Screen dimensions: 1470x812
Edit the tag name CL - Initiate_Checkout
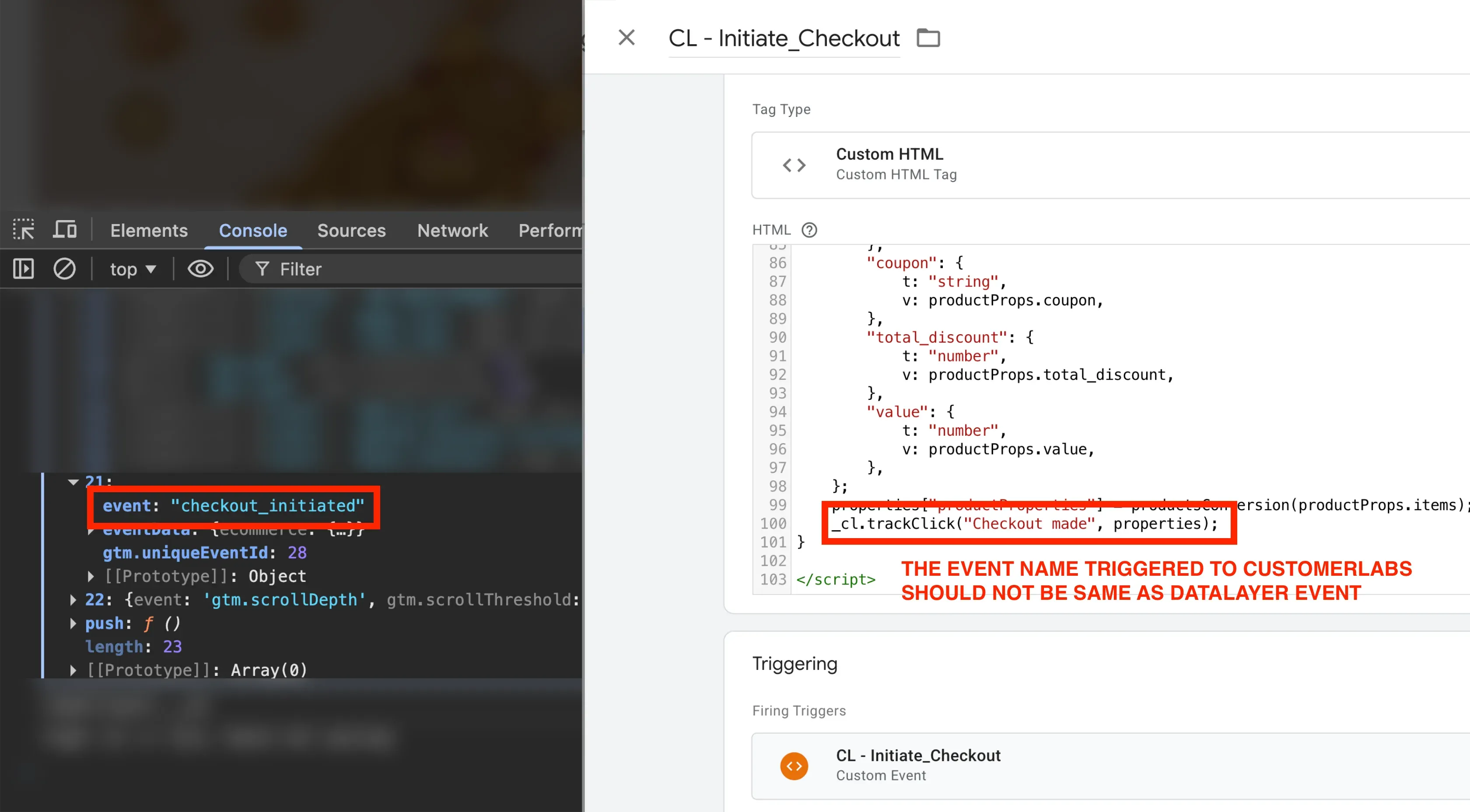click(x=784, y=38)
